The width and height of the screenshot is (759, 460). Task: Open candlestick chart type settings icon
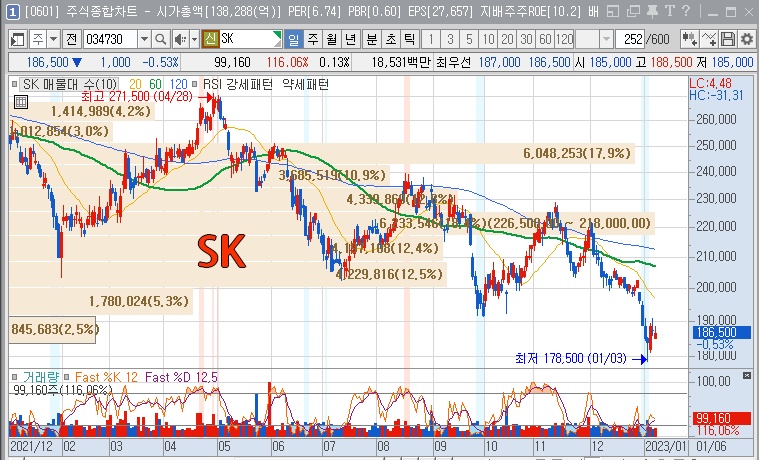click(x=689, y=39)
